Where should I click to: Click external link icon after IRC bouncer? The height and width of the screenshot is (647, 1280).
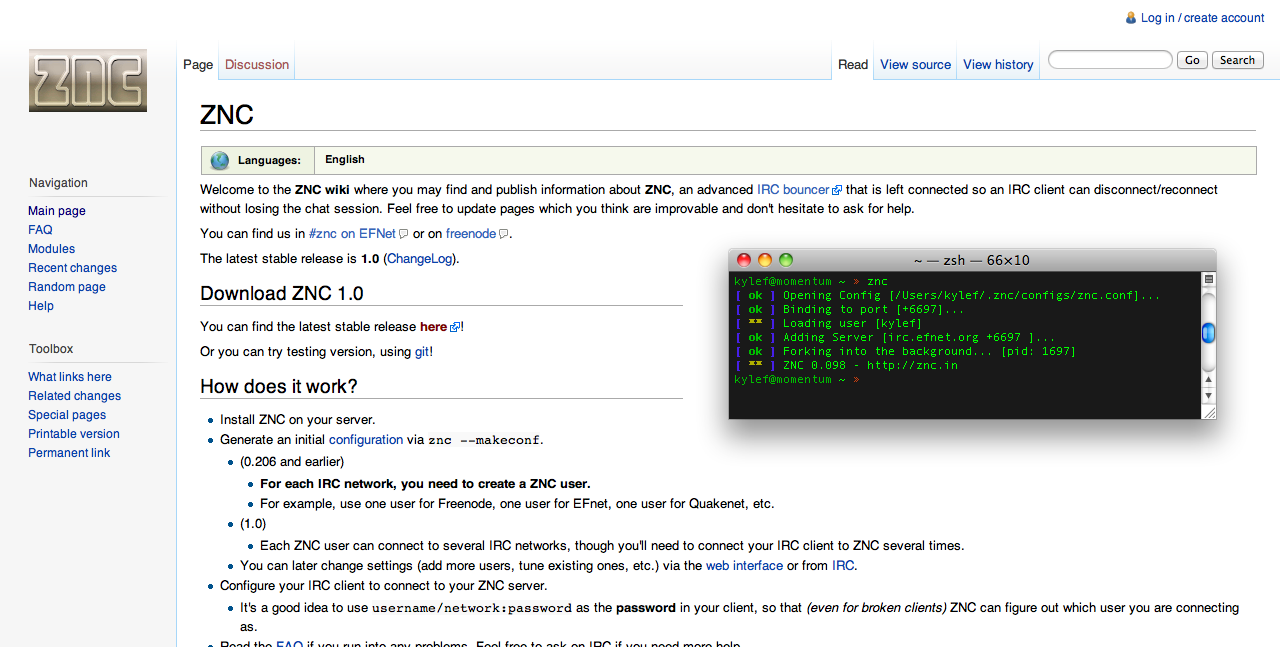(x=837, y=190)
